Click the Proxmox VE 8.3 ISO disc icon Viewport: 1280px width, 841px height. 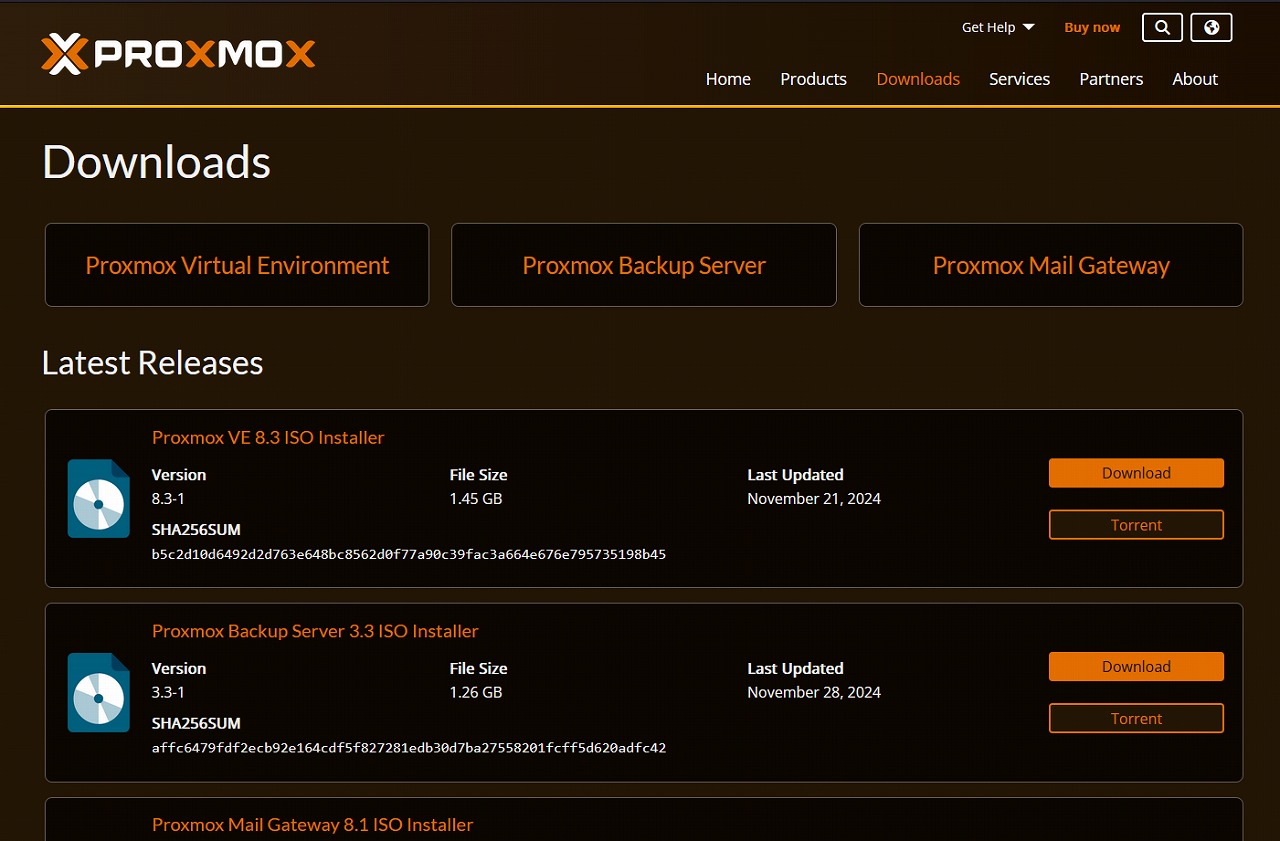click(99, 499)
